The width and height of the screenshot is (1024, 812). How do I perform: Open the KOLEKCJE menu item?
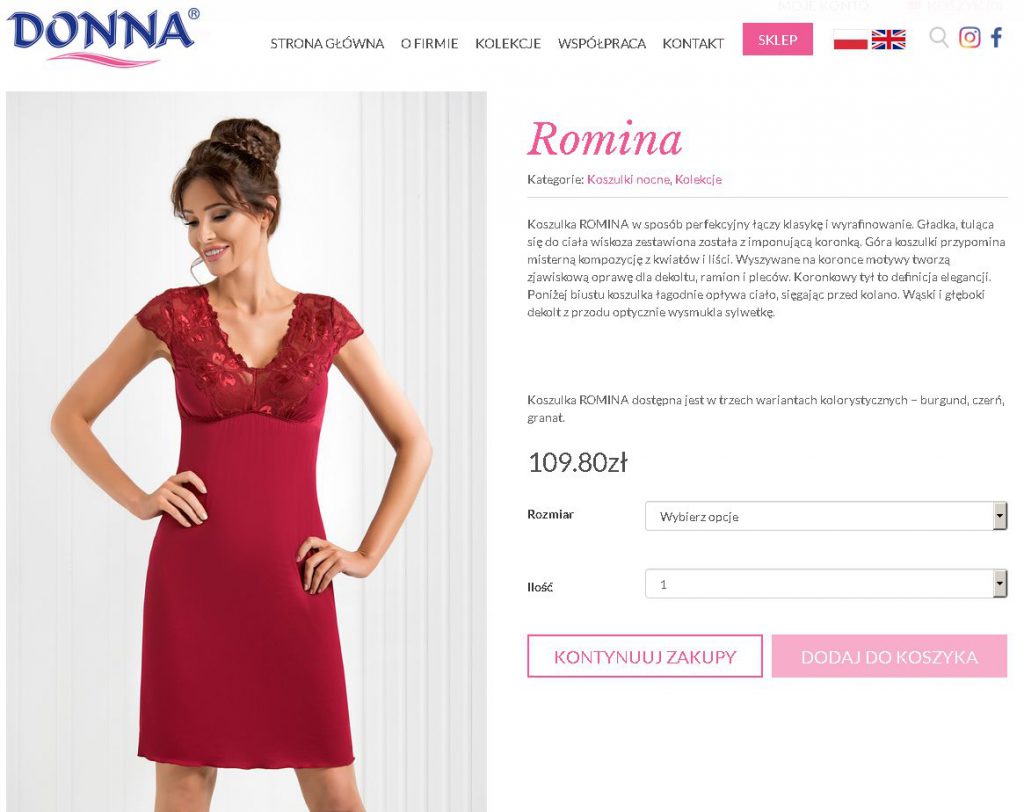click(508, 44)
